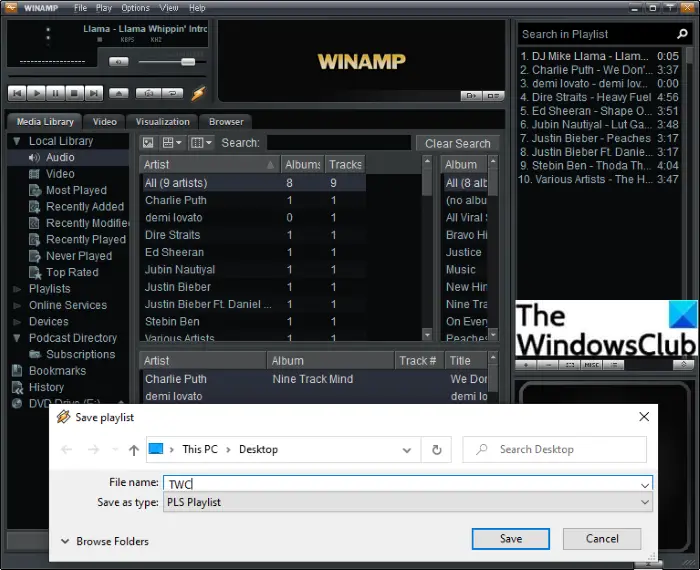Viewport: 700px width, 570px height.
Task: Expand the Online Services tree node
Action: point(17,305)
